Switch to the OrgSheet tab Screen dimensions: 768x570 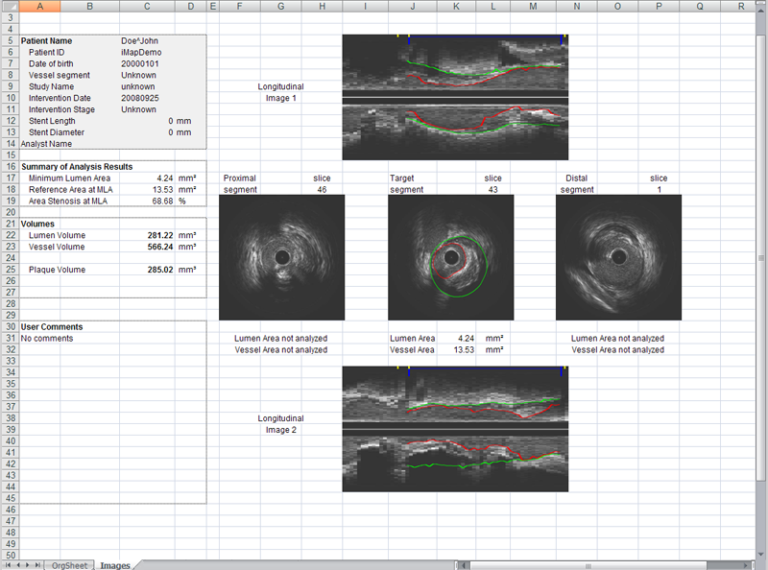coord(69,565)
